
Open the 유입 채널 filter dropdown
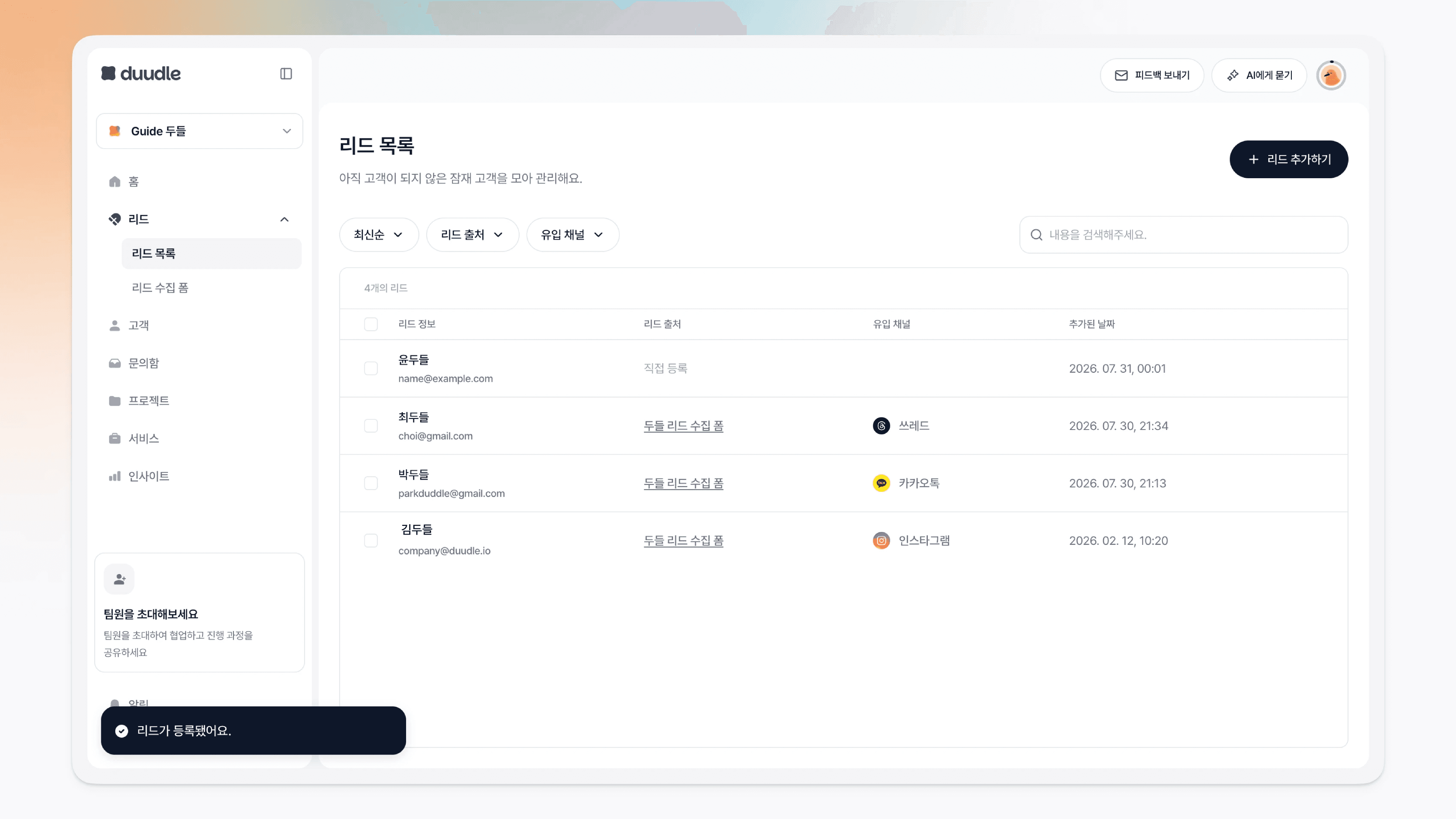[x=573, y=235]
